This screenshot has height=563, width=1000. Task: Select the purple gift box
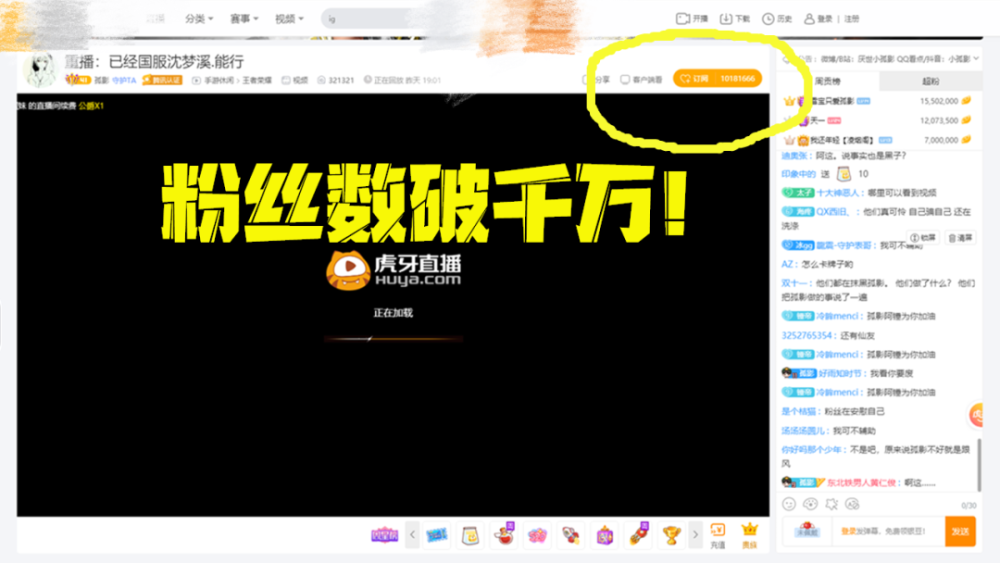[605, 535]
